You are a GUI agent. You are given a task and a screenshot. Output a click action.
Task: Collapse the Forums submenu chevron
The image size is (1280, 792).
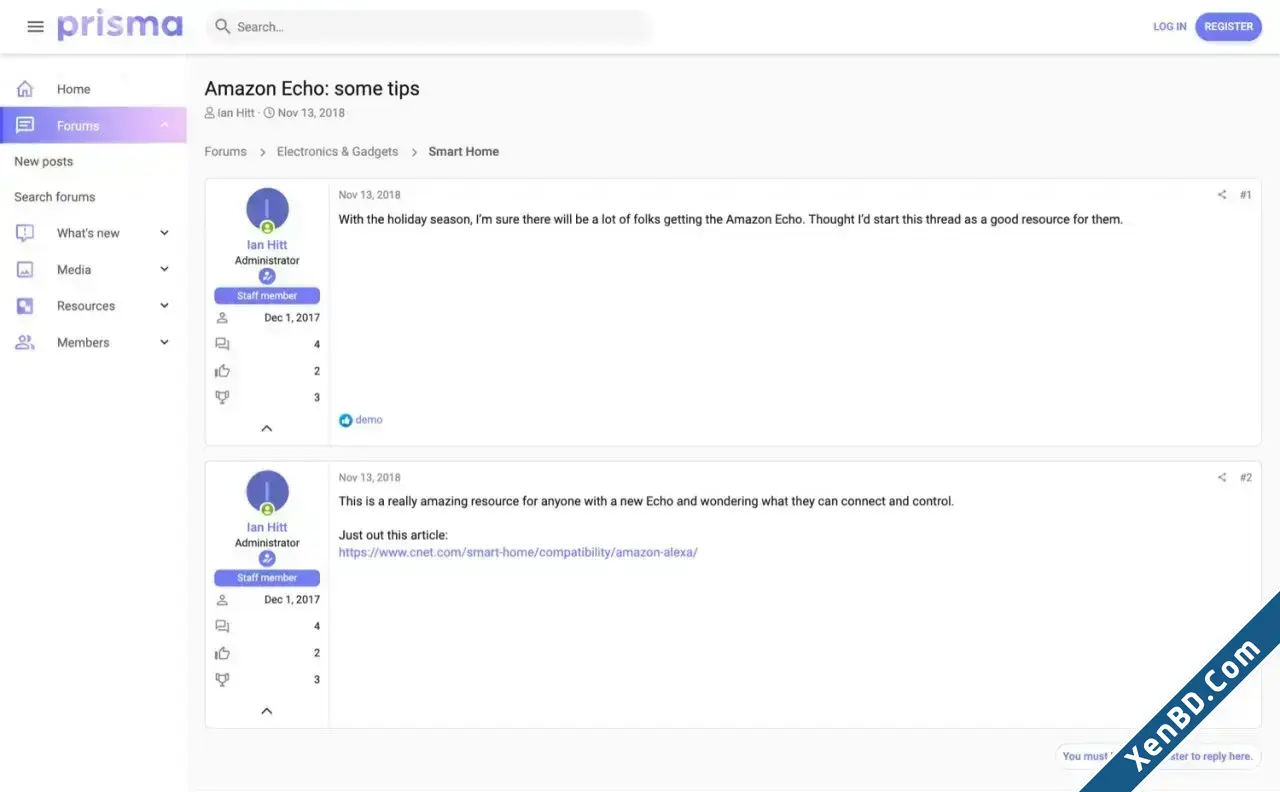click(165, 125)
